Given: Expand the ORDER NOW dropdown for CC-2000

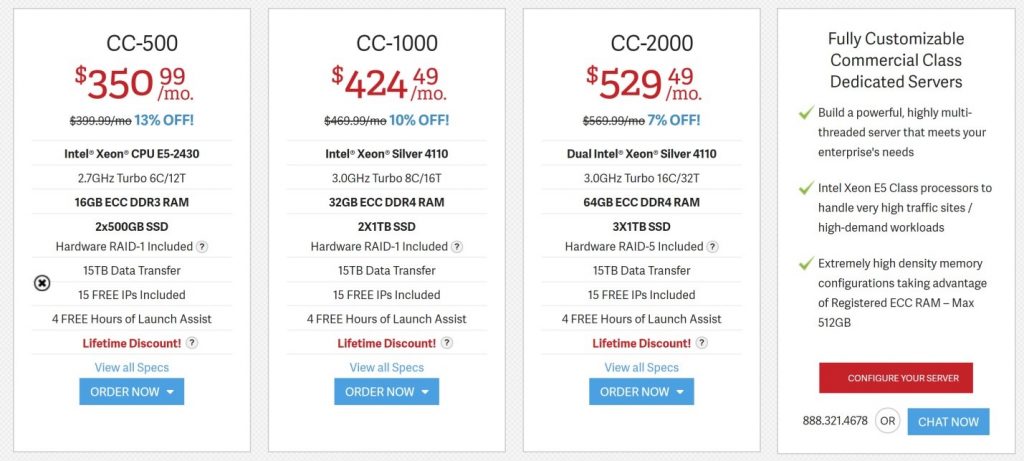Looking at the screenshot, I should click(641, 392).
